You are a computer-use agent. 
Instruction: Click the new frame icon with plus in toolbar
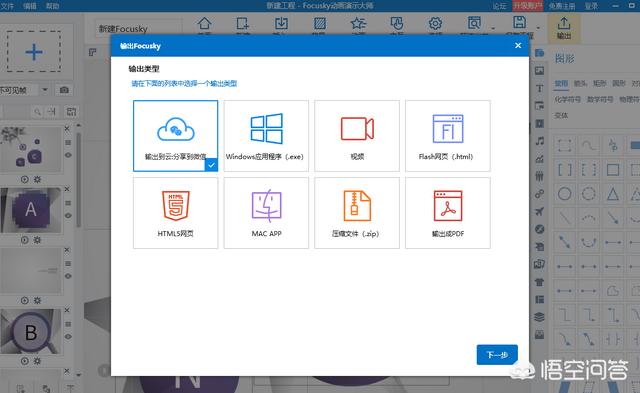242,24
